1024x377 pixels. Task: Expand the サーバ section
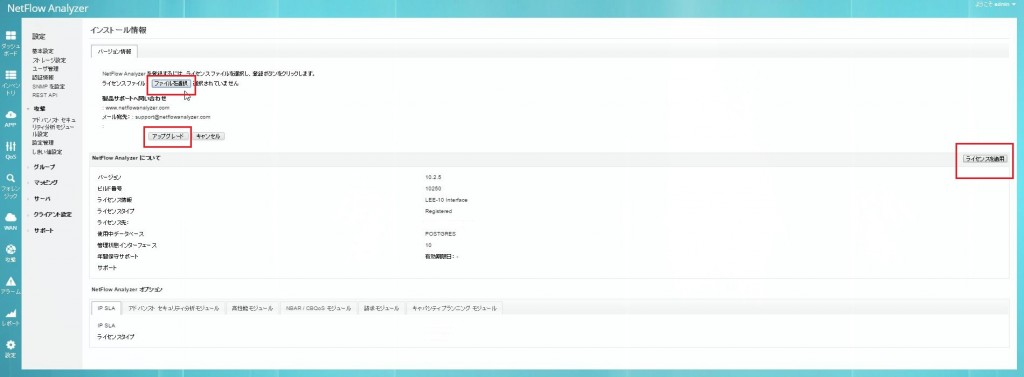pyautogui.click(x=42, y=199)
